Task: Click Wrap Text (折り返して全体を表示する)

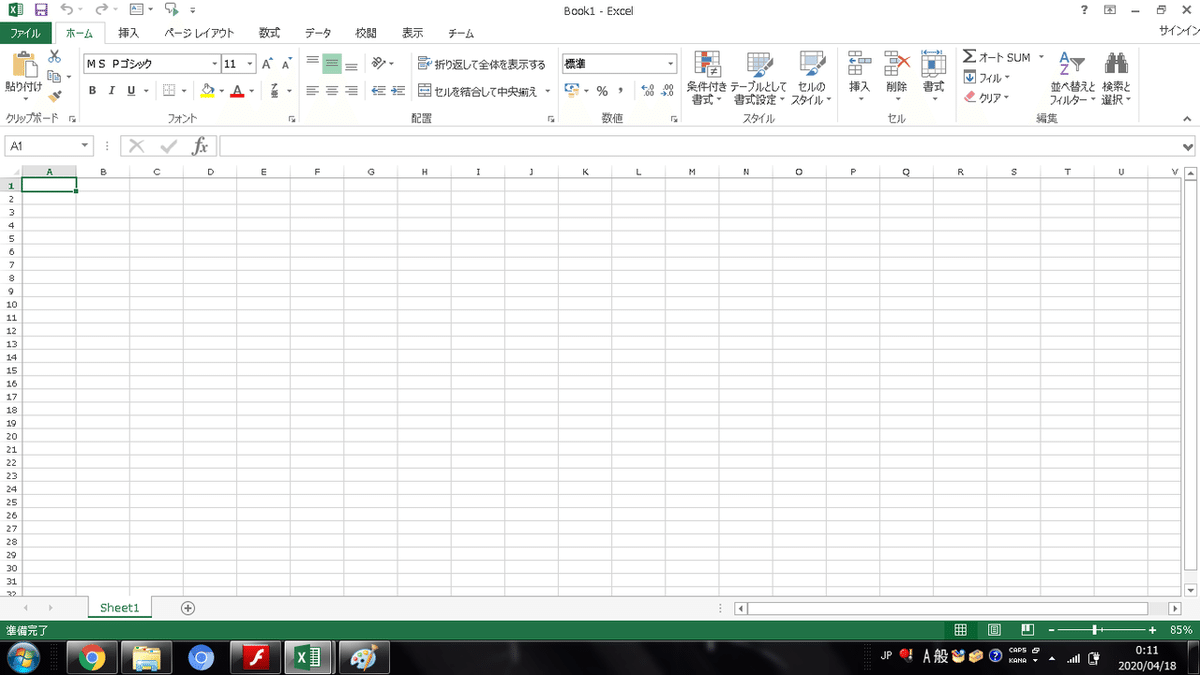Action: click(x=481, y=64)
